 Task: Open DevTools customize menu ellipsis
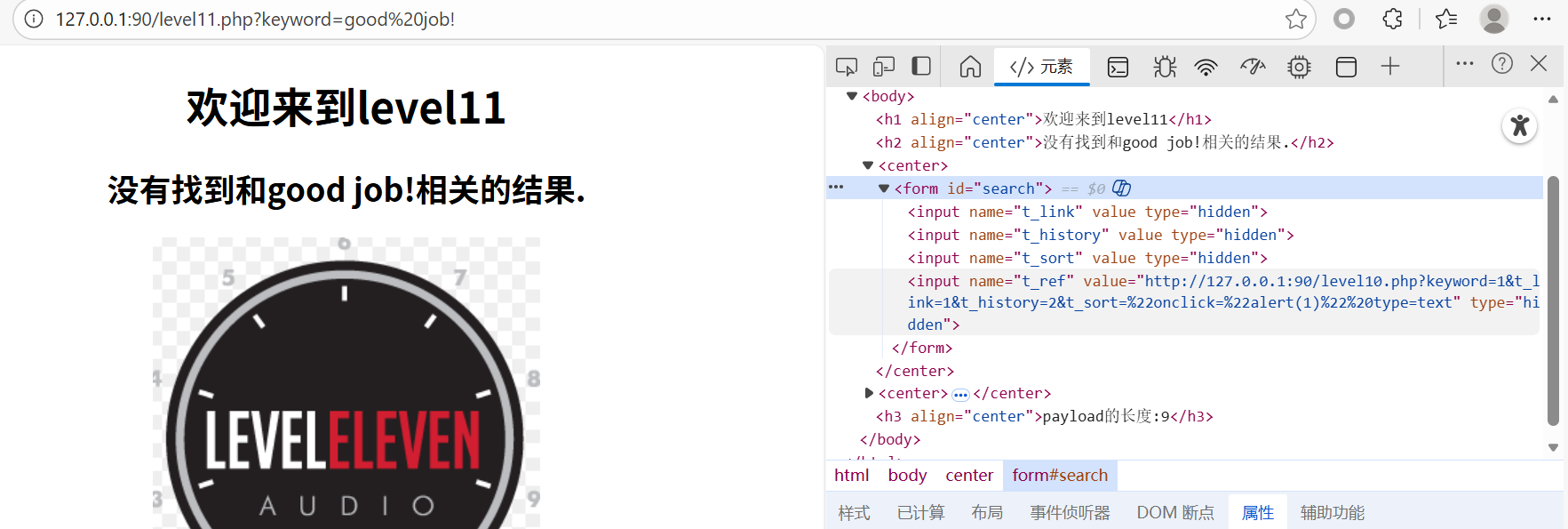[x=1465, y=63]
